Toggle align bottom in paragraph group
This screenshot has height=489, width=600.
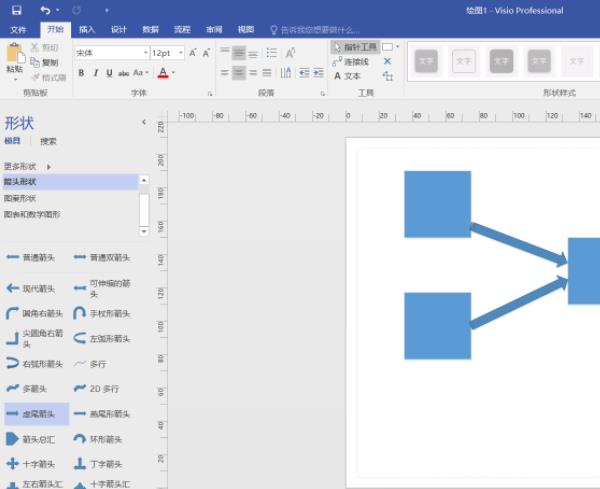point(253,52)
